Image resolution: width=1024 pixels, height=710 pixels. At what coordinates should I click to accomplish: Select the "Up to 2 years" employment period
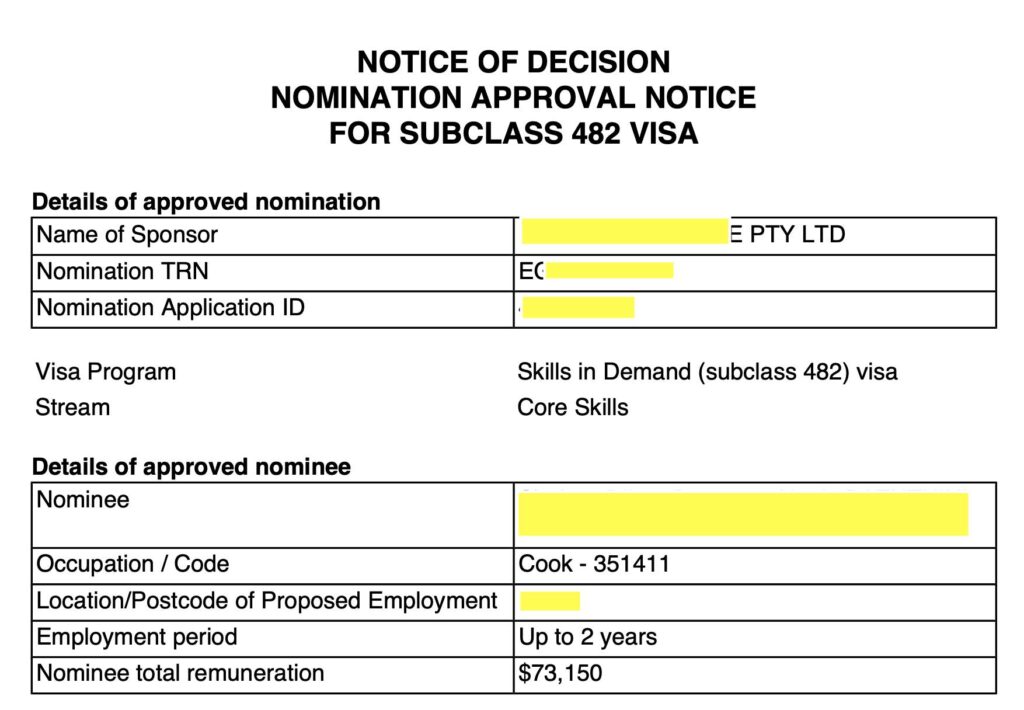pos(588,637)
